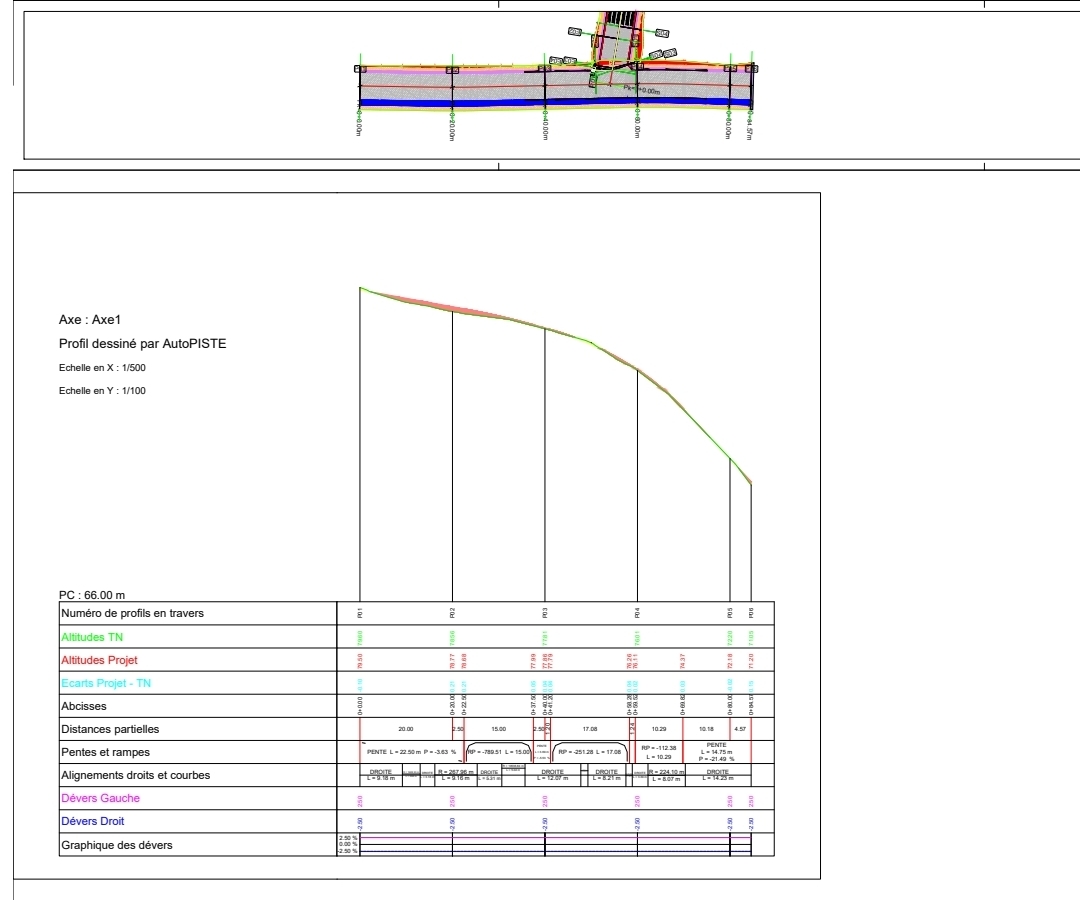Click the blue band in the plan view

(x=450, y=102)
